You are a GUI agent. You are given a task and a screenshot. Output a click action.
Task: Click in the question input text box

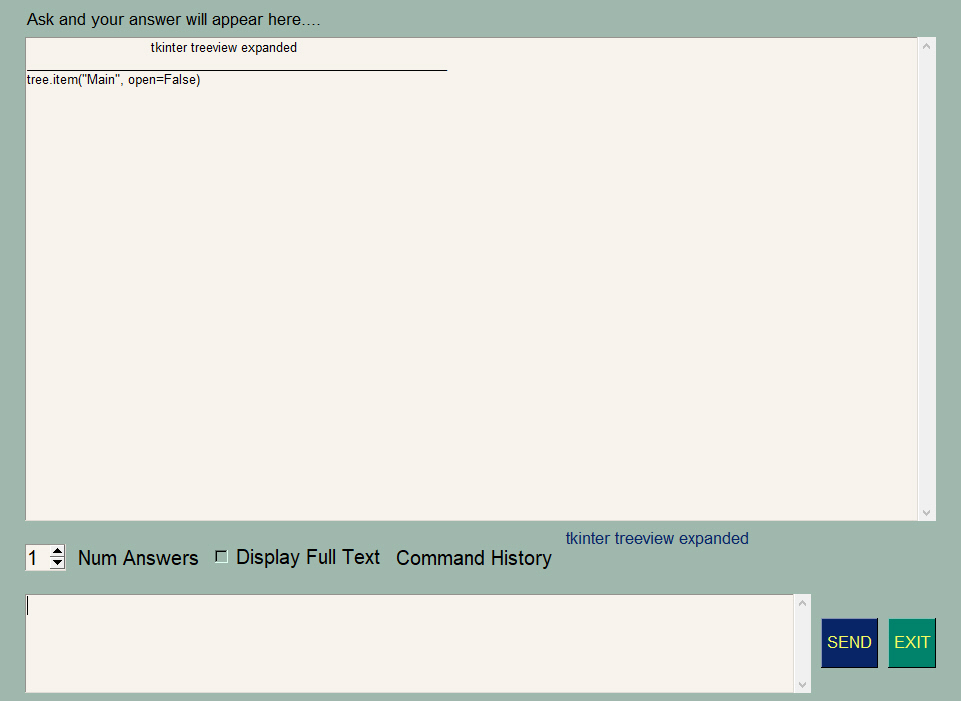pyautogui.click(x=409, y=643)
